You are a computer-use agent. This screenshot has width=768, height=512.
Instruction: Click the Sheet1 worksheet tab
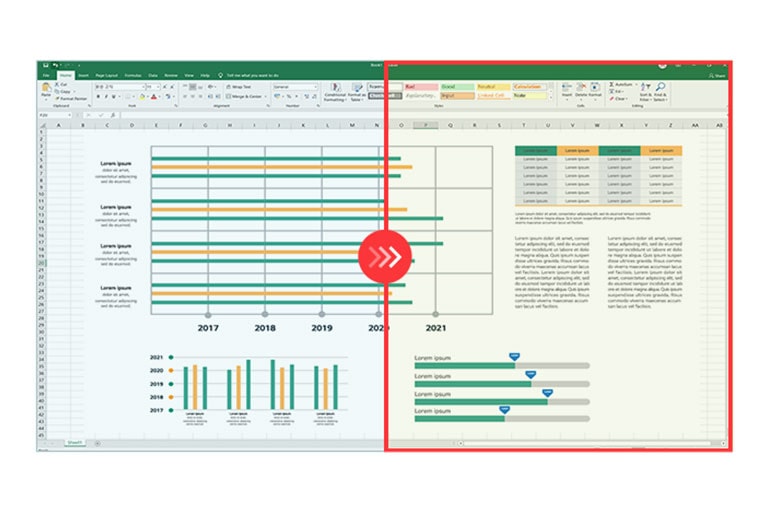[x=74, y=442]
